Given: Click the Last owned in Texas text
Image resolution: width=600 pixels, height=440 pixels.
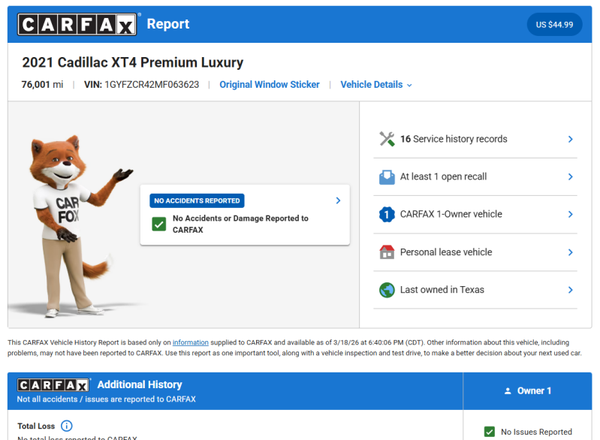Looking at the screenshot, I should point(442,290).
